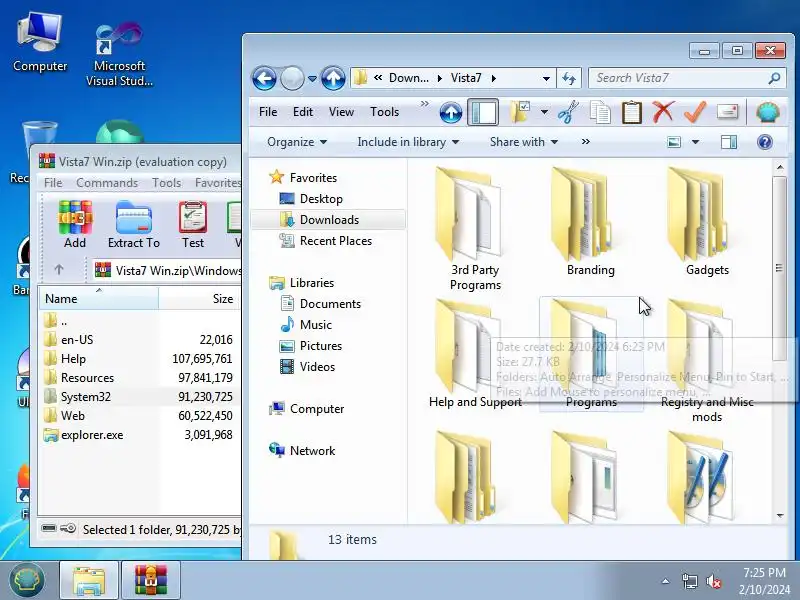Click the Cut scissors icon
Image resolution: width=800 pixels, height=600 pixels.
coord(568,112)
